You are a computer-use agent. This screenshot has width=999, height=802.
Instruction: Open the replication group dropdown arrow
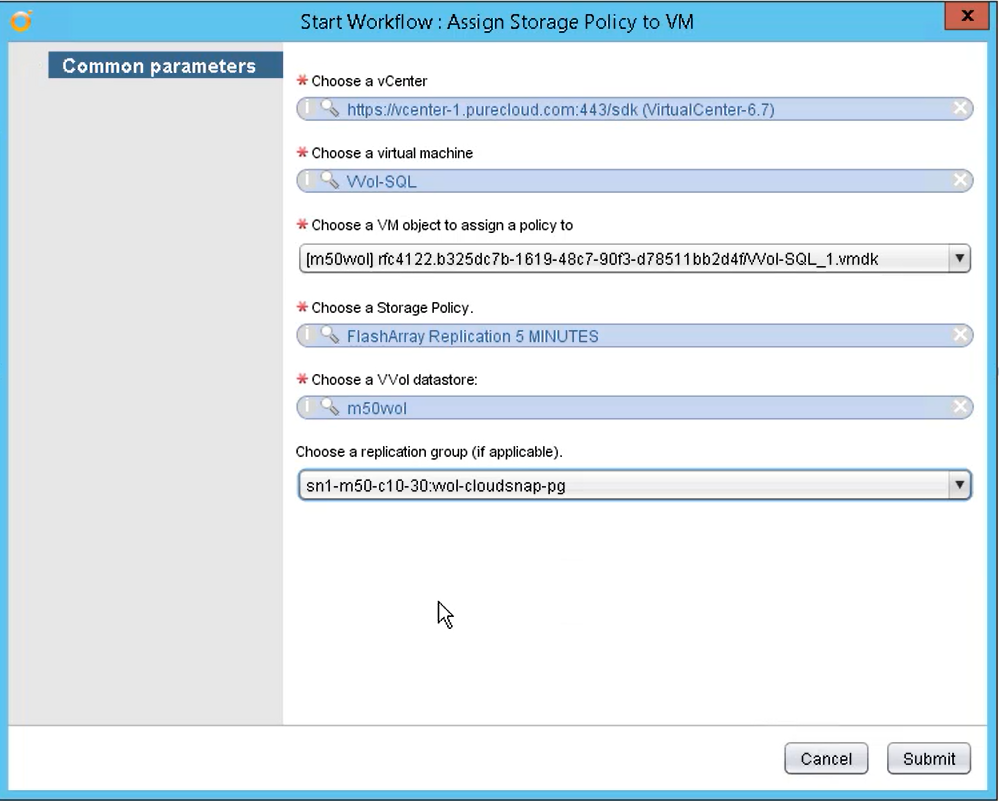(x=959, y=485)
